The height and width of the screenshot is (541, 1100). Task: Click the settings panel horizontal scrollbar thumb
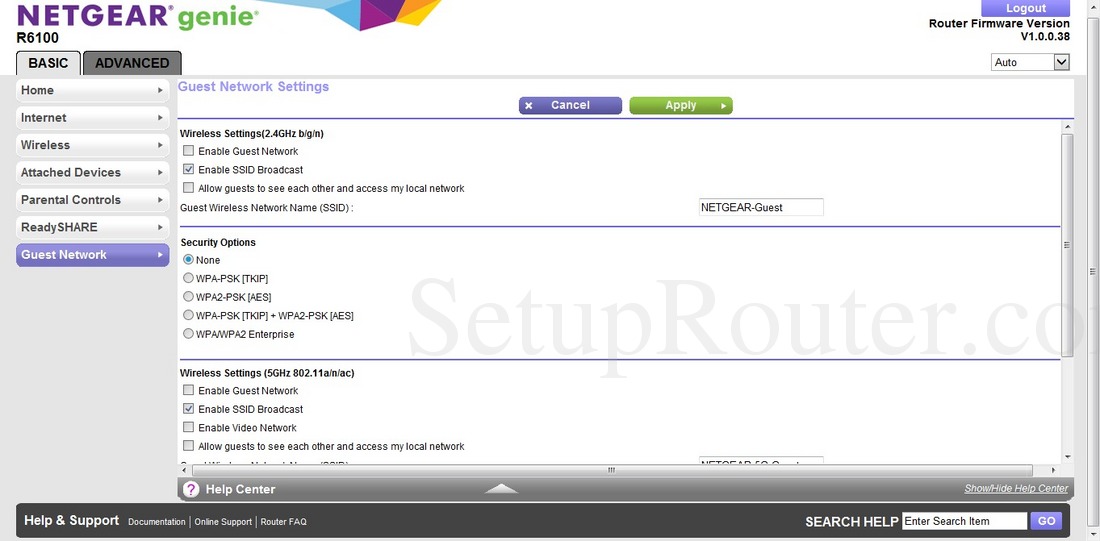pos(611,469)
